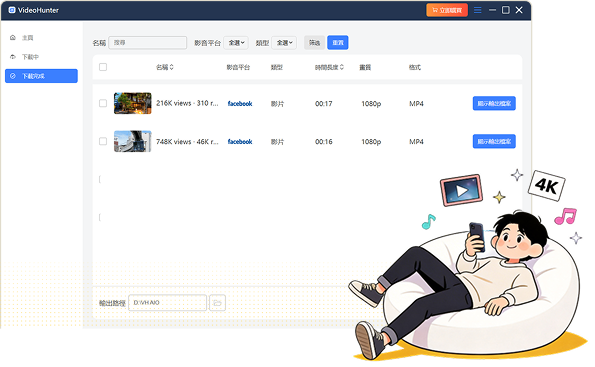Viewport: 595px width, 367px height.
Task: Click the duration 00:16
Action: (324, 142)
